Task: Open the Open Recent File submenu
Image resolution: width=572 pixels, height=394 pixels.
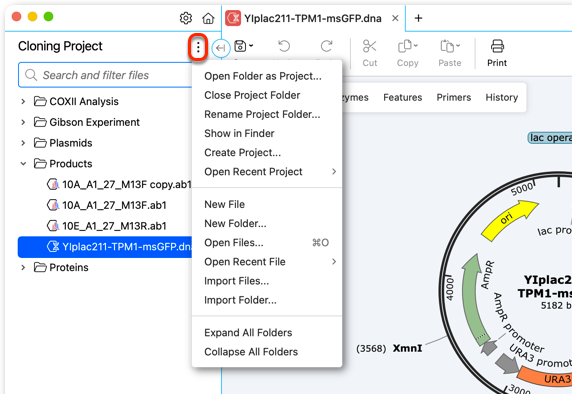Action: [267, 262]
